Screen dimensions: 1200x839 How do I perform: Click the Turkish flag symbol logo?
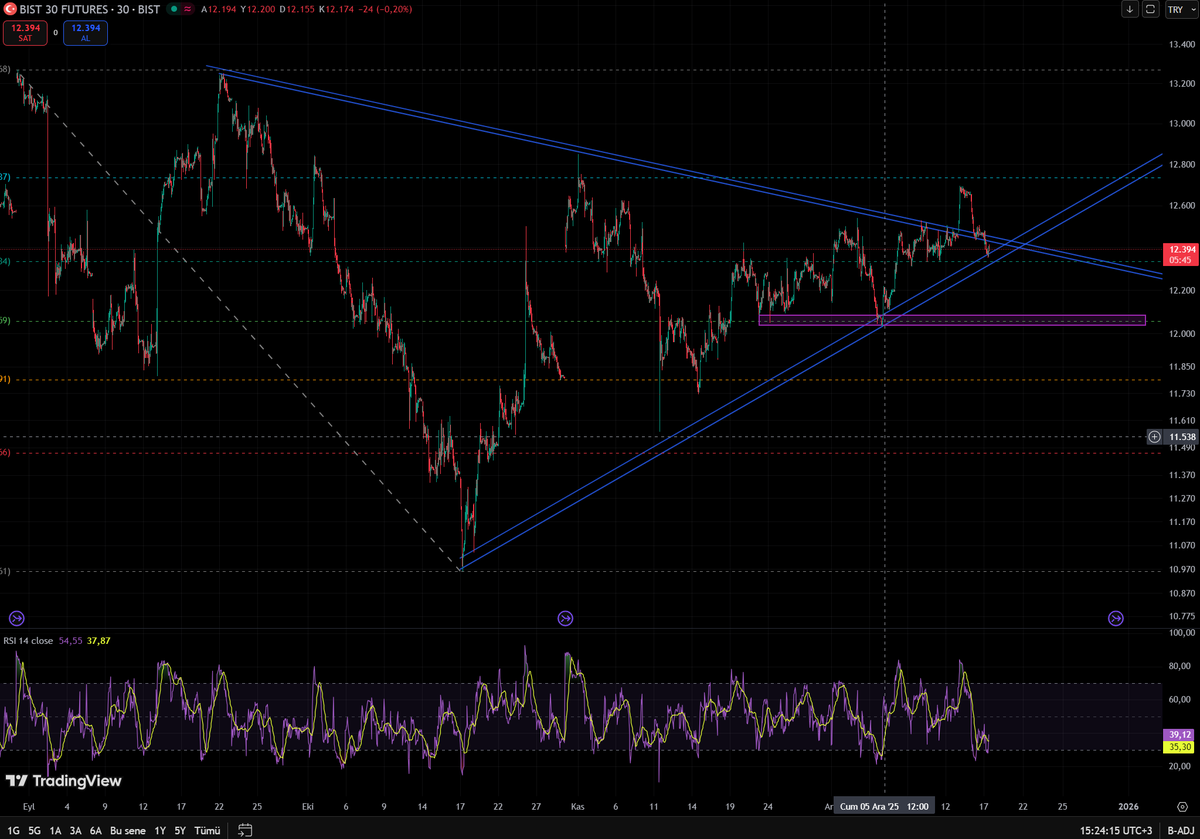click(x=9, y=9)
